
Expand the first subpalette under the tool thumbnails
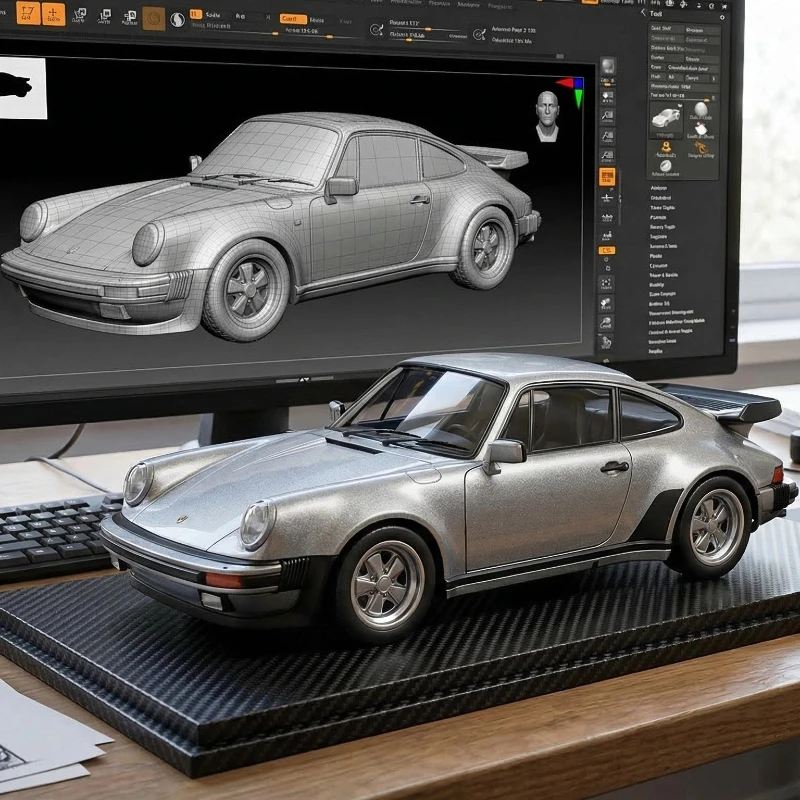point(660,188)
